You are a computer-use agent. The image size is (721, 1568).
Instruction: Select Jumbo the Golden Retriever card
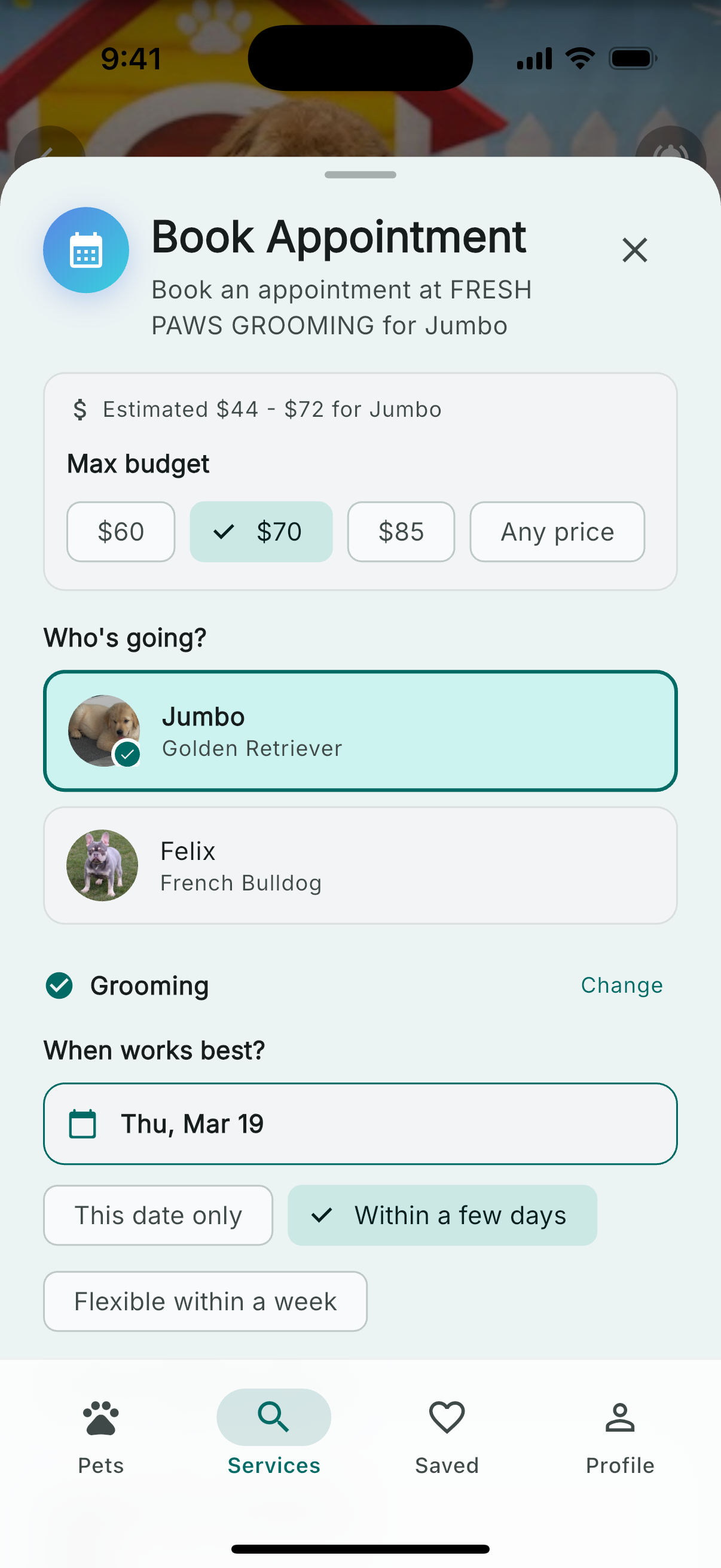(360, 730)
